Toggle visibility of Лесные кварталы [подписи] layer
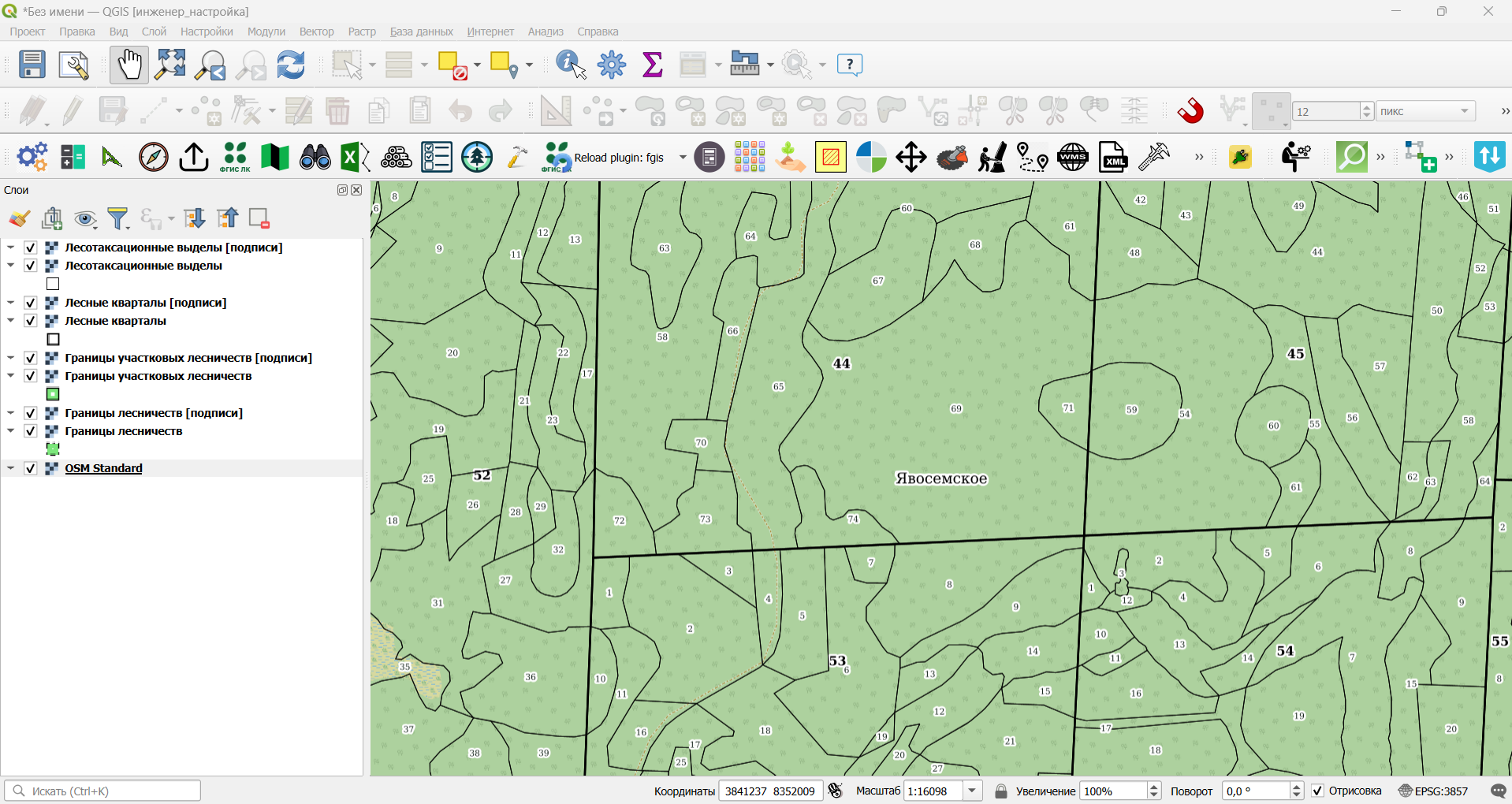The height and width of the screenshot is (804, 1512). click(x=31, y=303)
